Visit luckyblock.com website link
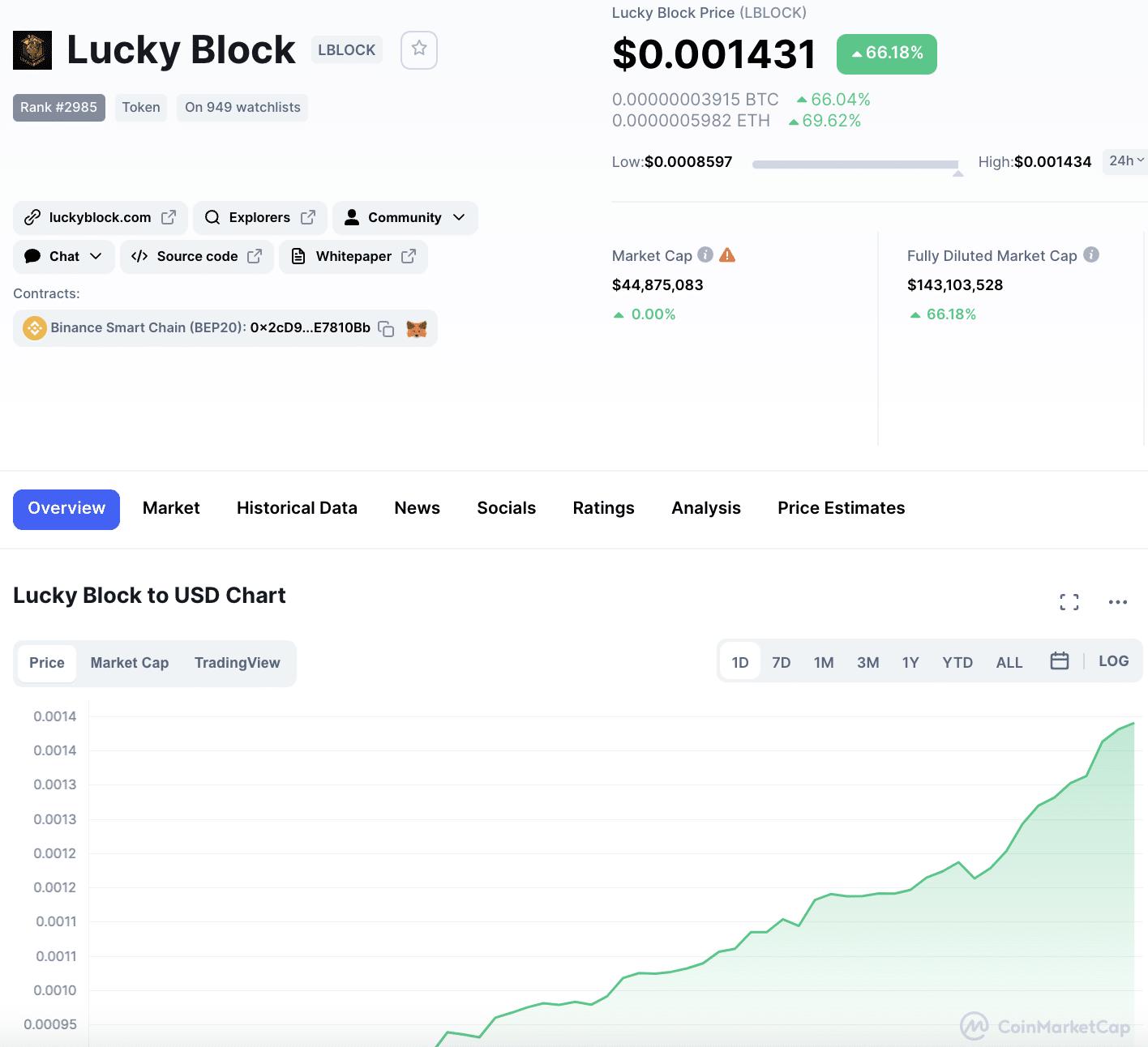The height and width of the screenshot is (1047, 1148). (x=101, y=217)
